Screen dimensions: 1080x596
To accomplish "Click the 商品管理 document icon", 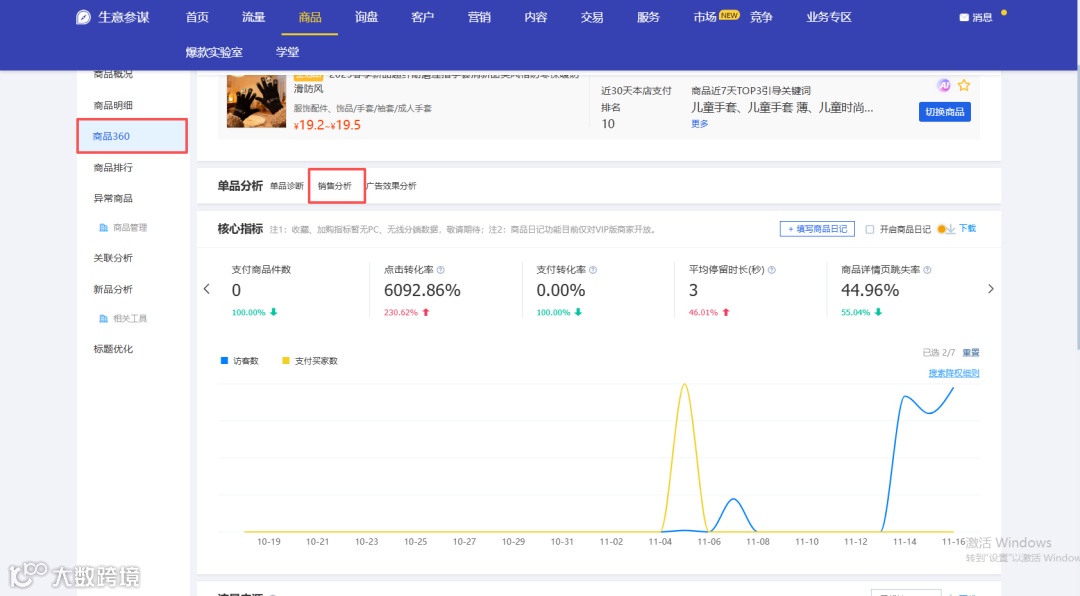I will (103, 227).
